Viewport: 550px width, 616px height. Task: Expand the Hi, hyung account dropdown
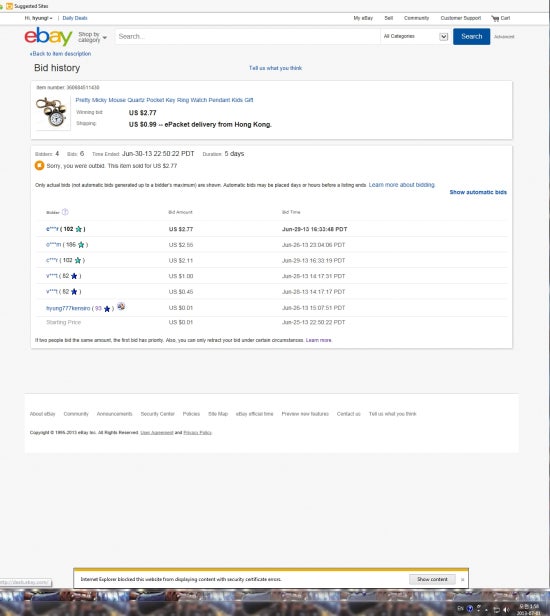coord(38,18)
